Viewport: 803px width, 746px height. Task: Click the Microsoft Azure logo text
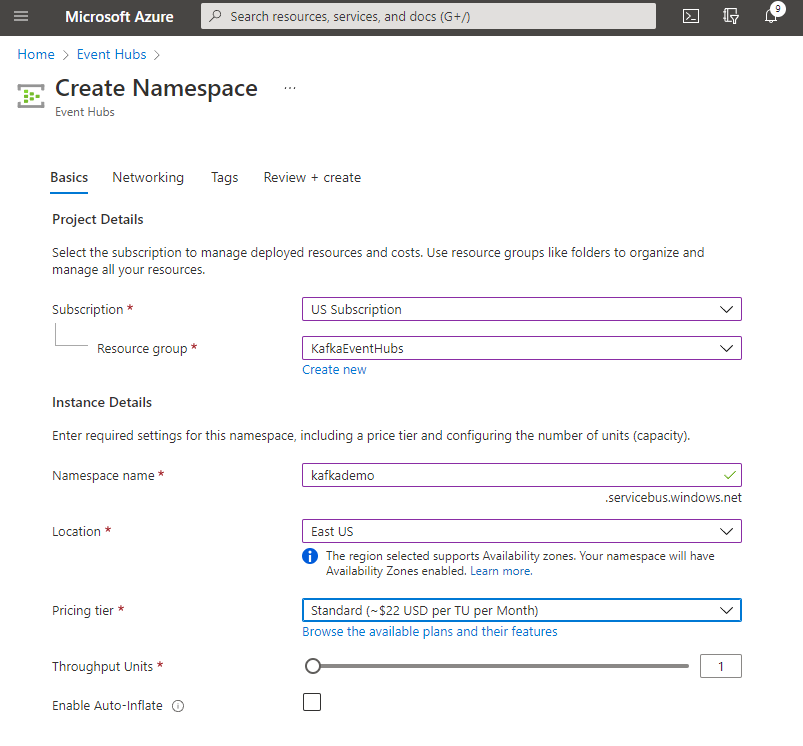point(119,17)
